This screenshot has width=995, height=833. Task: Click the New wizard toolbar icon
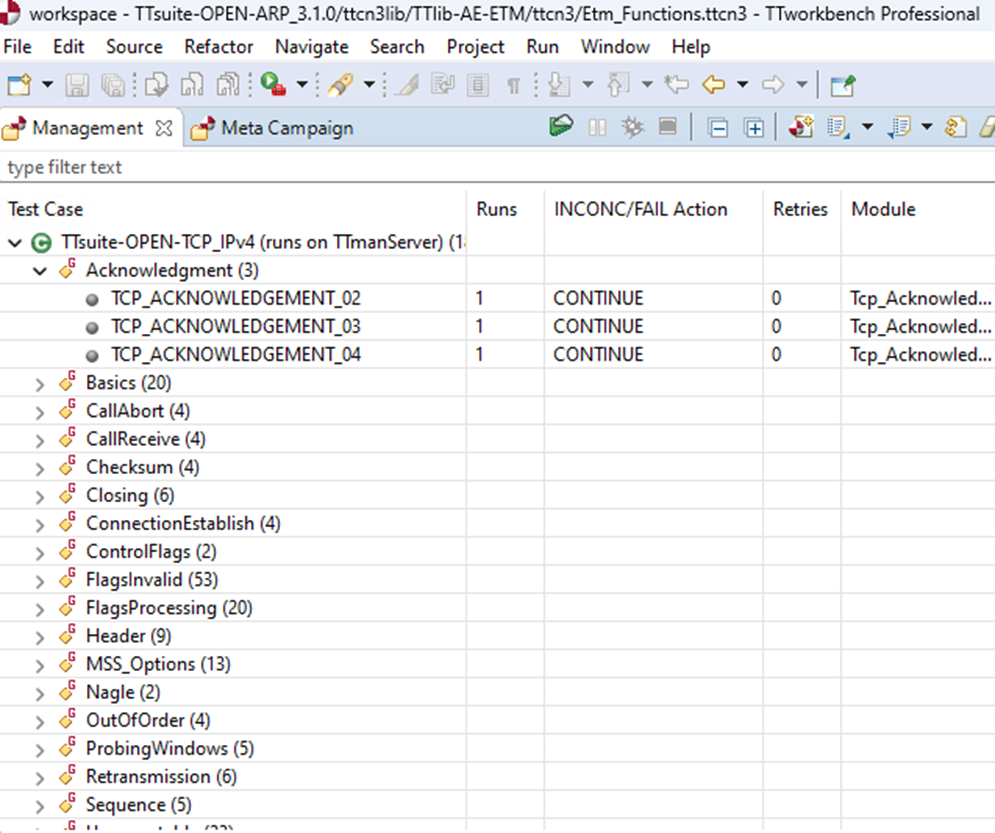coord(19,86)
